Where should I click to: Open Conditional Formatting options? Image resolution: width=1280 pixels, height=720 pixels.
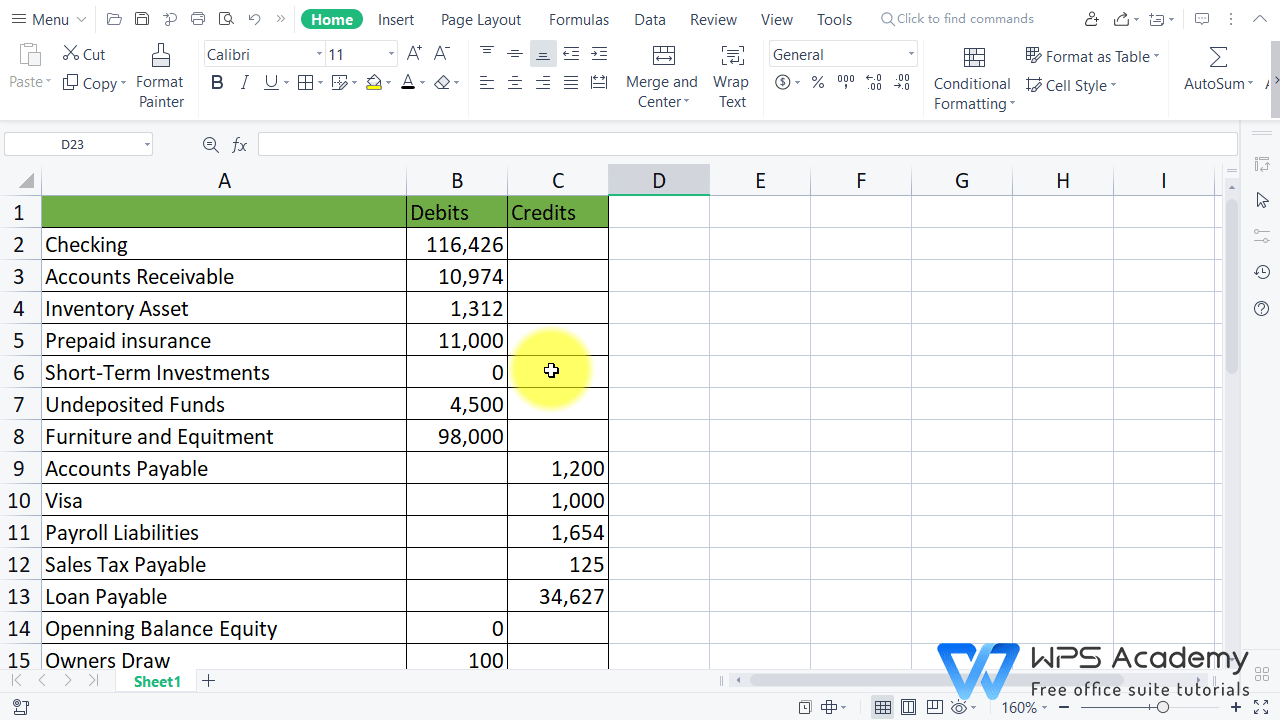pos(971,85)
